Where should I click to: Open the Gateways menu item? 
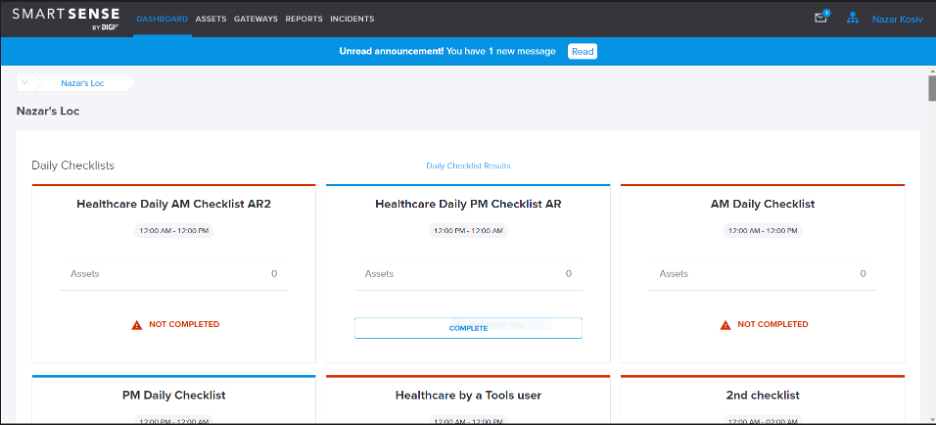pyautogui.click(x=255, y=19)
